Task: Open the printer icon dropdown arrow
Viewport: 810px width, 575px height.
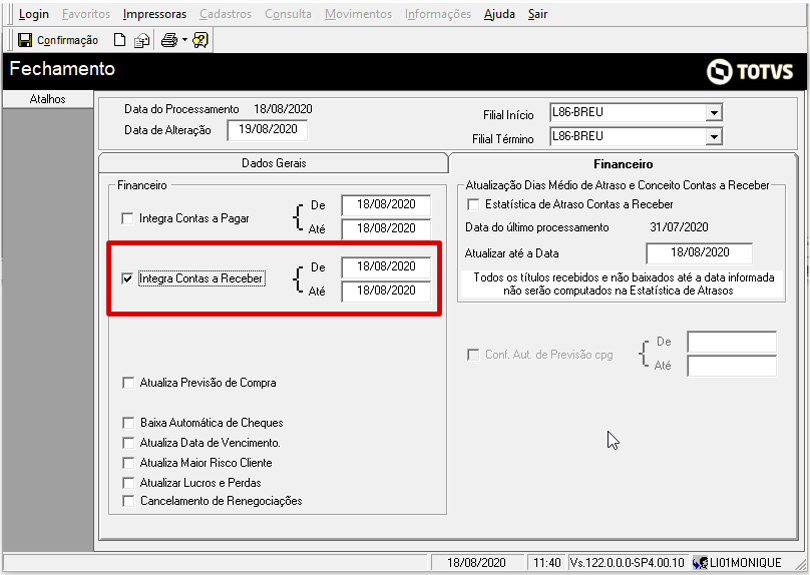Action: tap(184, 40)
